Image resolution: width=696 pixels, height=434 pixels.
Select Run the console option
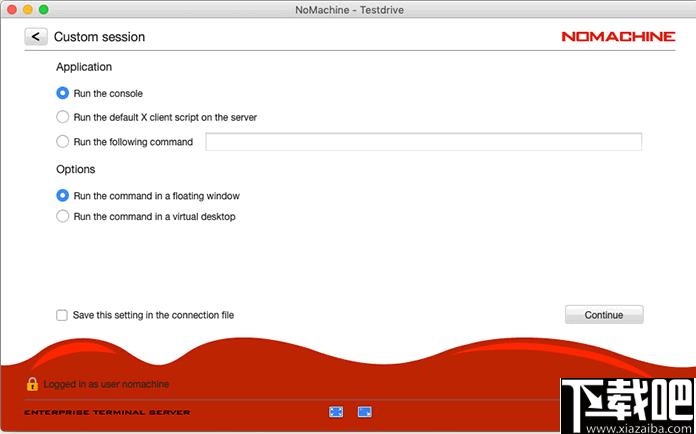[63, 93]
